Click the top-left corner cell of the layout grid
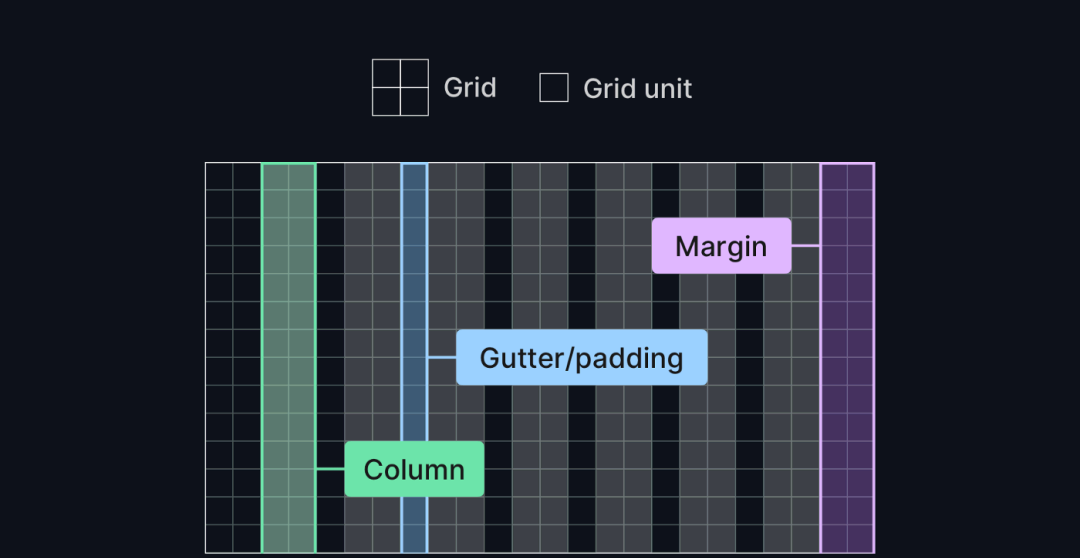Image resolution: width=1080 pixels, height=558 pixels. click(219, 176)
